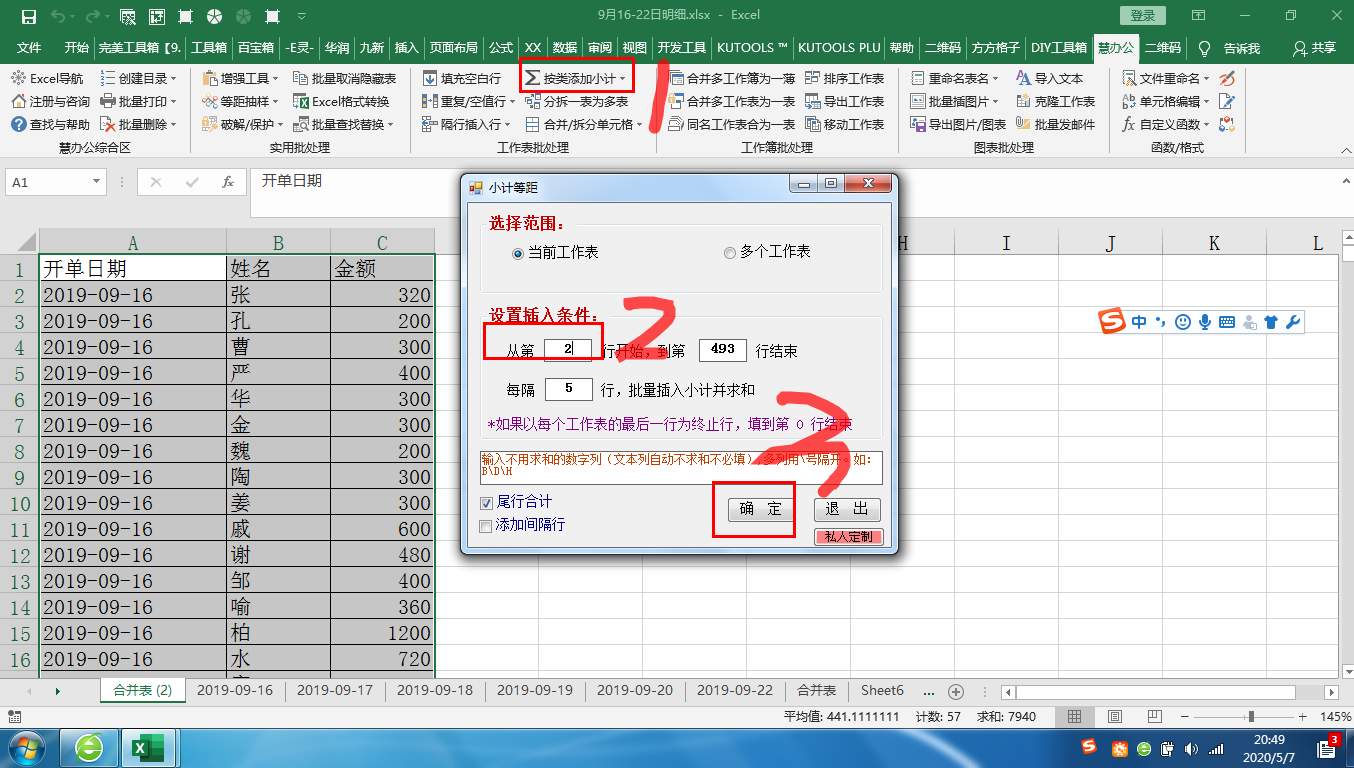Expand 破解/保护 dropdown
The image size is (1354, 768).
(x=281, y=124)
